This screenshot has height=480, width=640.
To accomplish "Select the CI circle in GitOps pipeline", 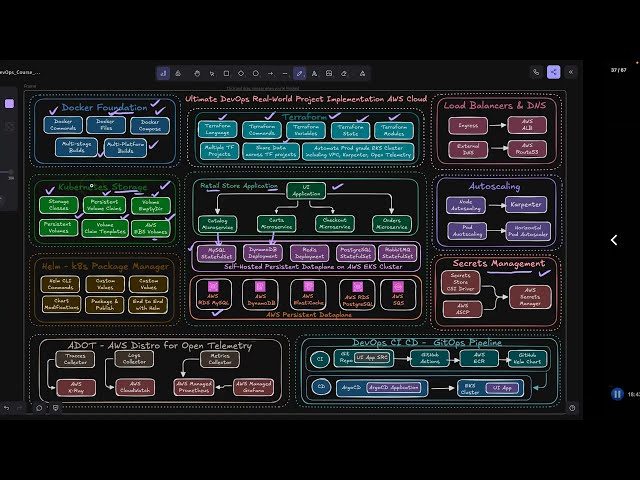I will (320, 359).
